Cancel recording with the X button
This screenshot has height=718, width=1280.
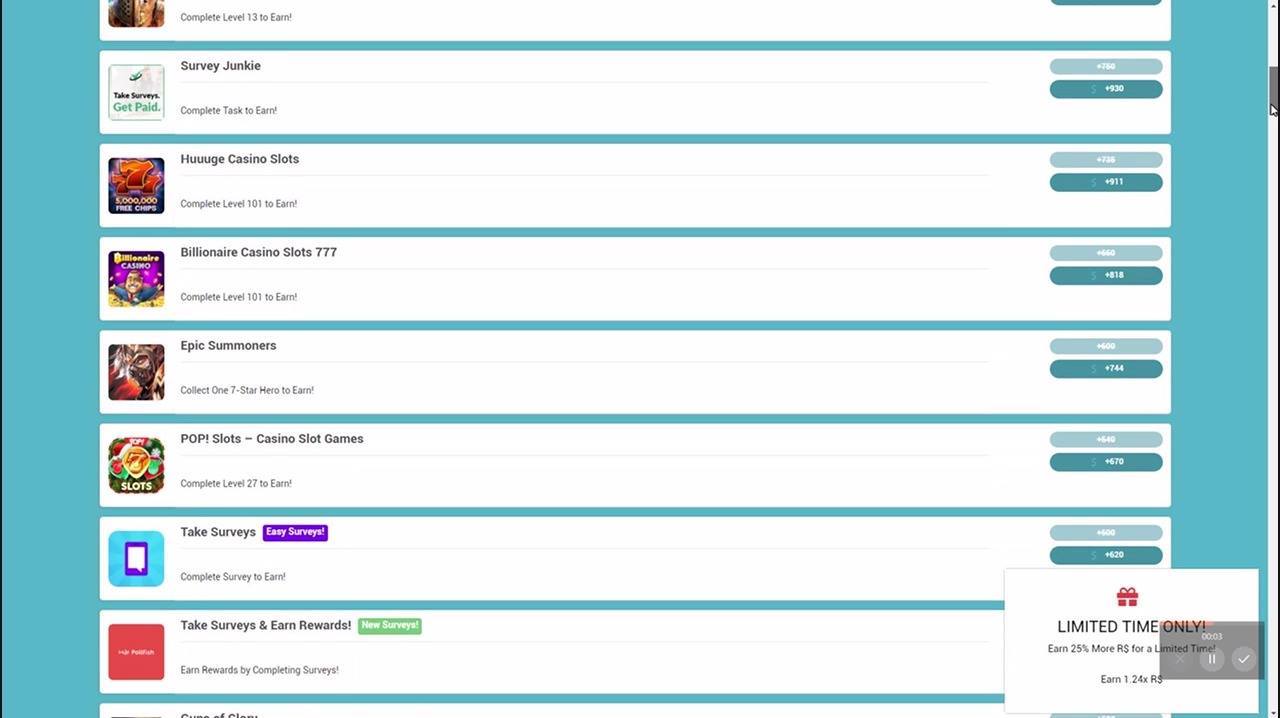pyautogui.click(x=1180, y=659)
